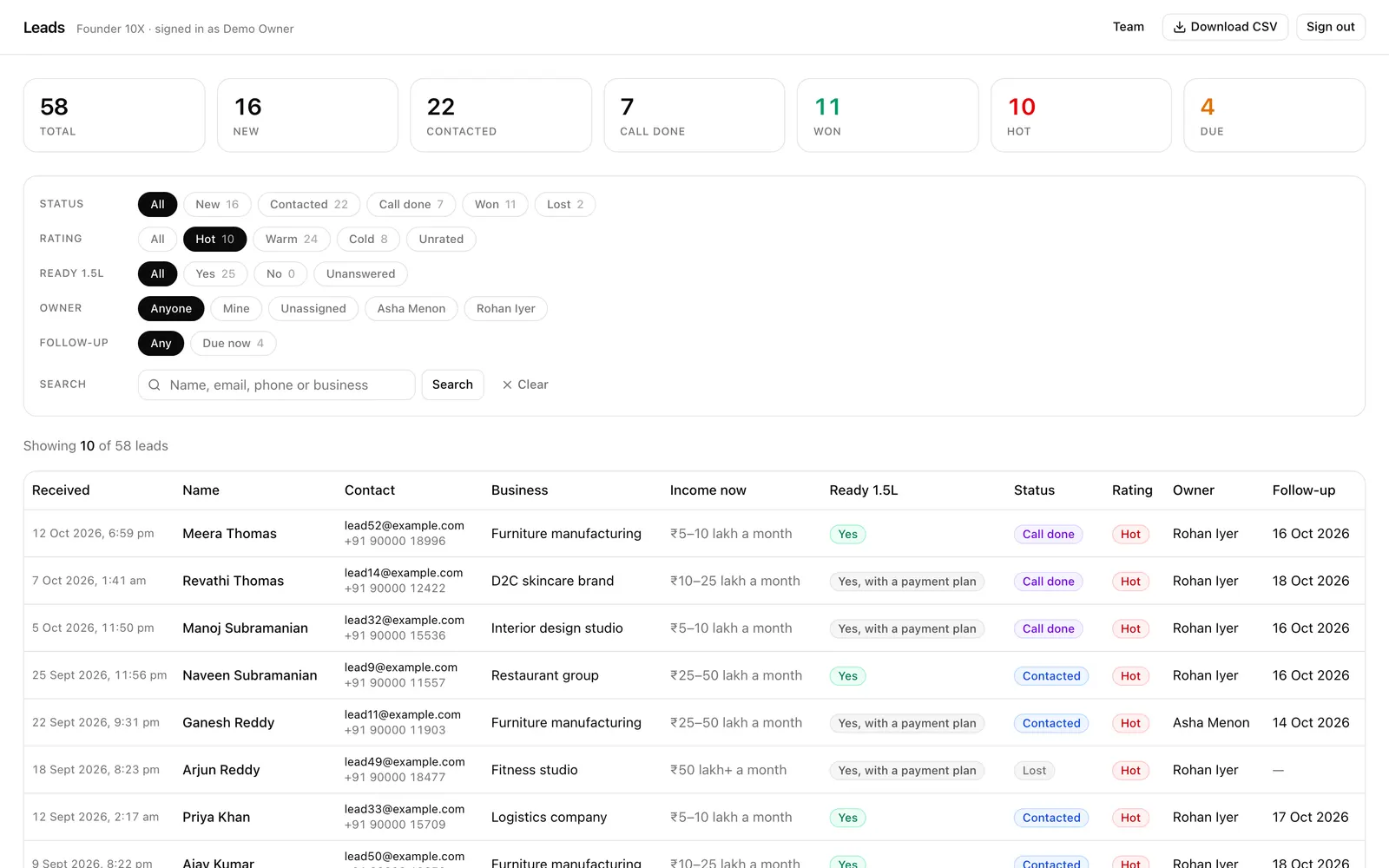Choose the Cold 8 rating filter
1389x868 pixels.
tap(368, 239)
